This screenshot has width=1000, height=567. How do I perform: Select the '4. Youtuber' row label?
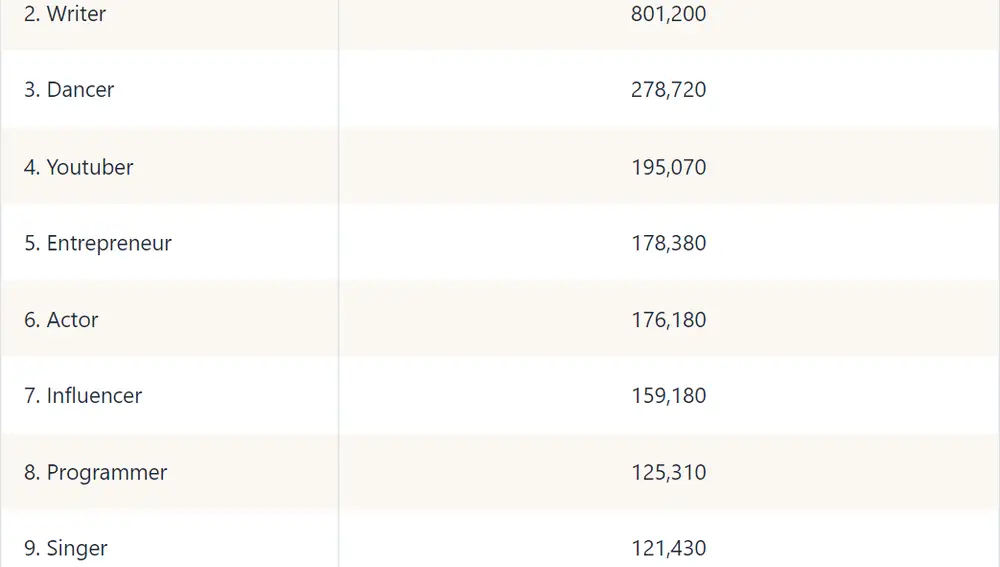coord(78,167)
